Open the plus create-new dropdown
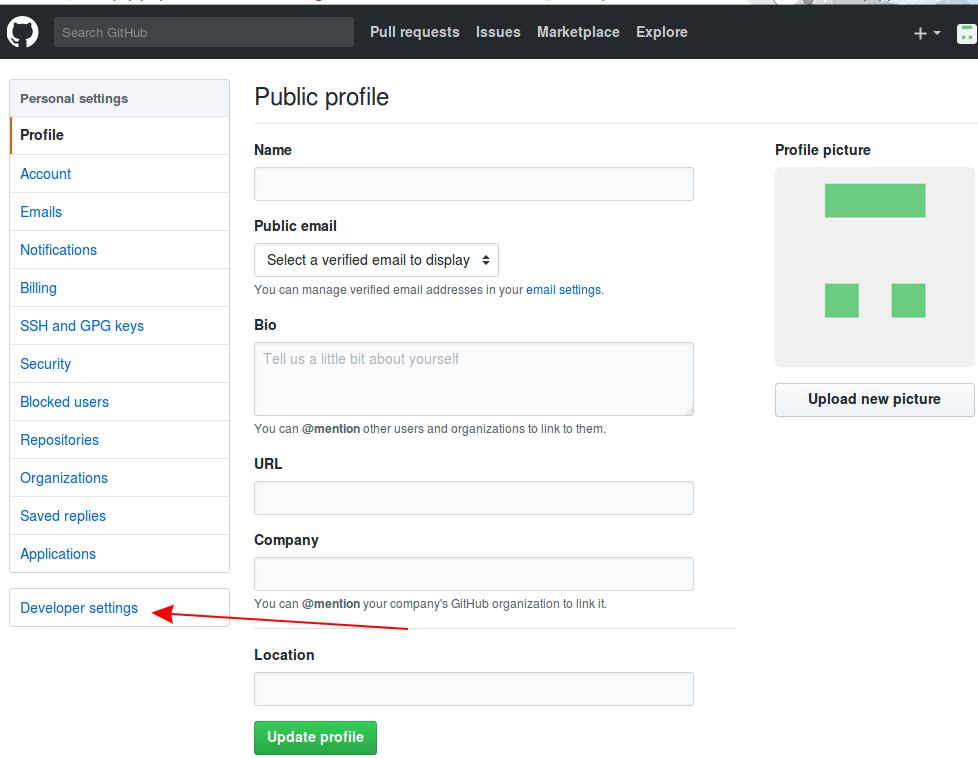Image resolution: width=978 pixels, height=759 pixels. 927,33
